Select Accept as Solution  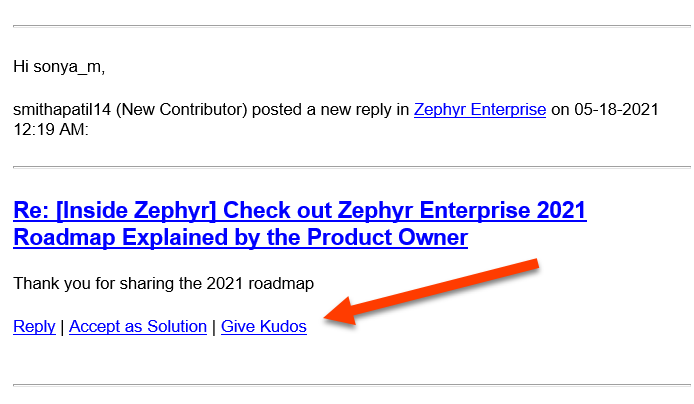pyautogui.click(x=138, y=326)
